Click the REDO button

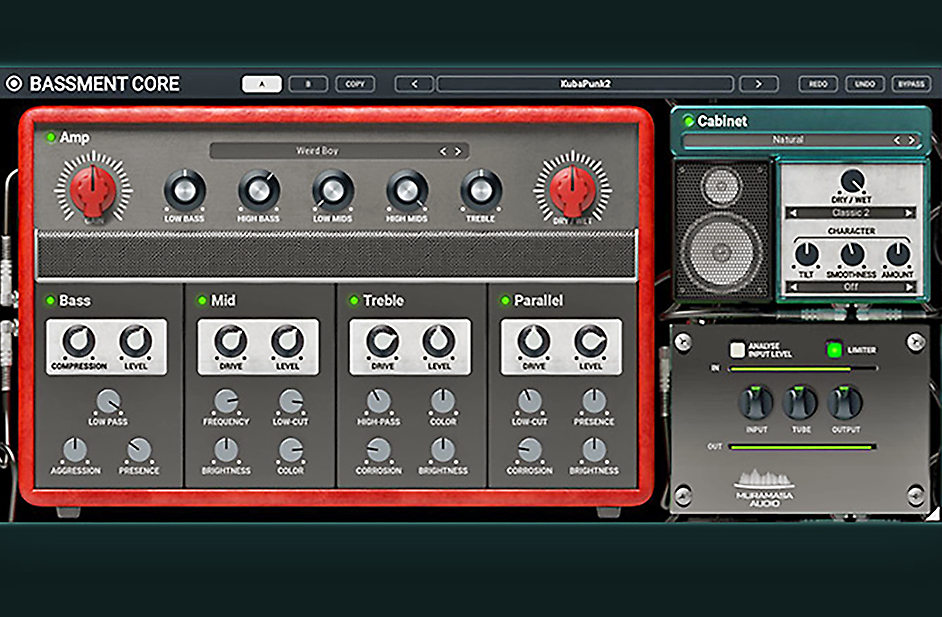[818, 84]
